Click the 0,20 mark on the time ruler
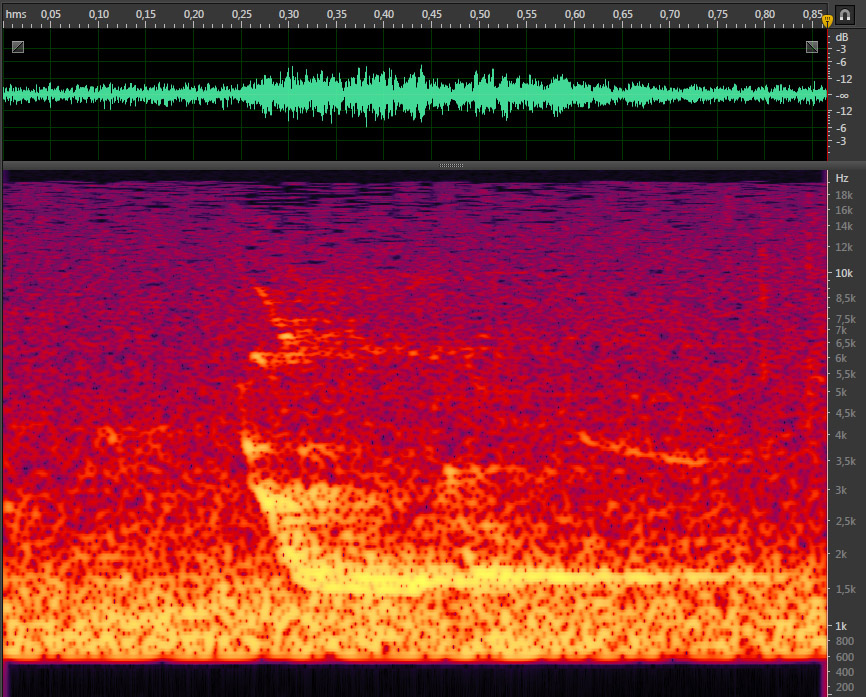 (x=194, y=14)
